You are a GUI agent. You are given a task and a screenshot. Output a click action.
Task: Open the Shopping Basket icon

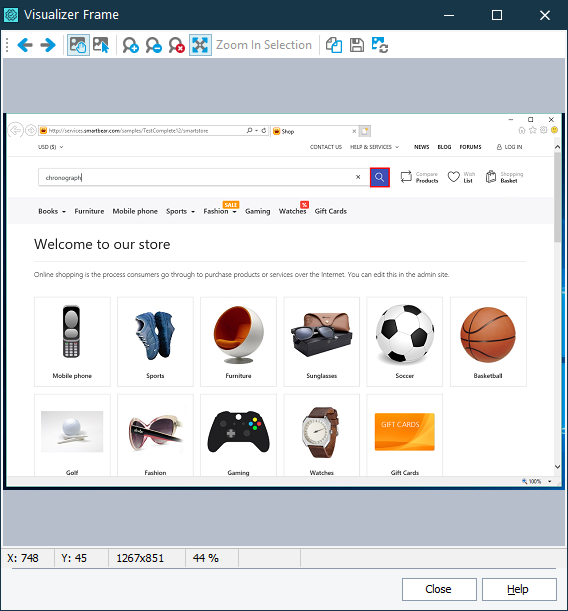click(x=491, y=177)
